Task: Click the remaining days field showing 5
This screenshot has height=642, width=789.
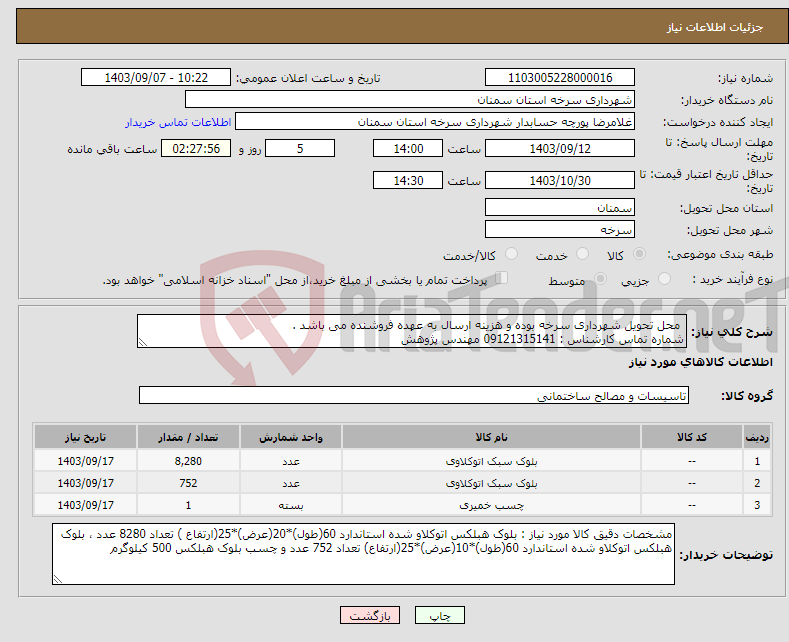Action: 300,148
